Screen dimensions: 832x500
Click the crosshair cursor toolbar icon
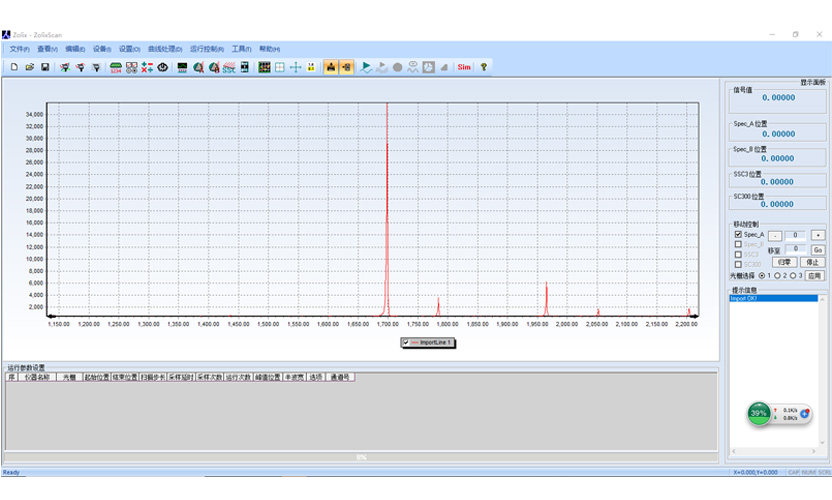[296, 67]
